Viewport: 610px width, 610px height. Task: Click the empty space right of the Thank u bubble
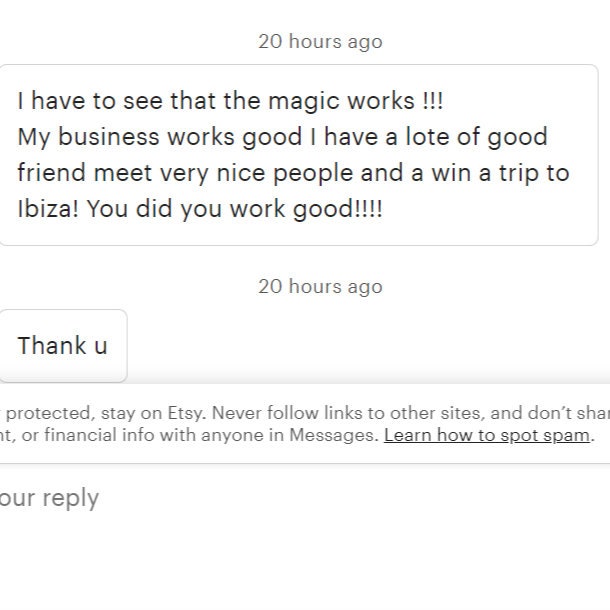366,346
